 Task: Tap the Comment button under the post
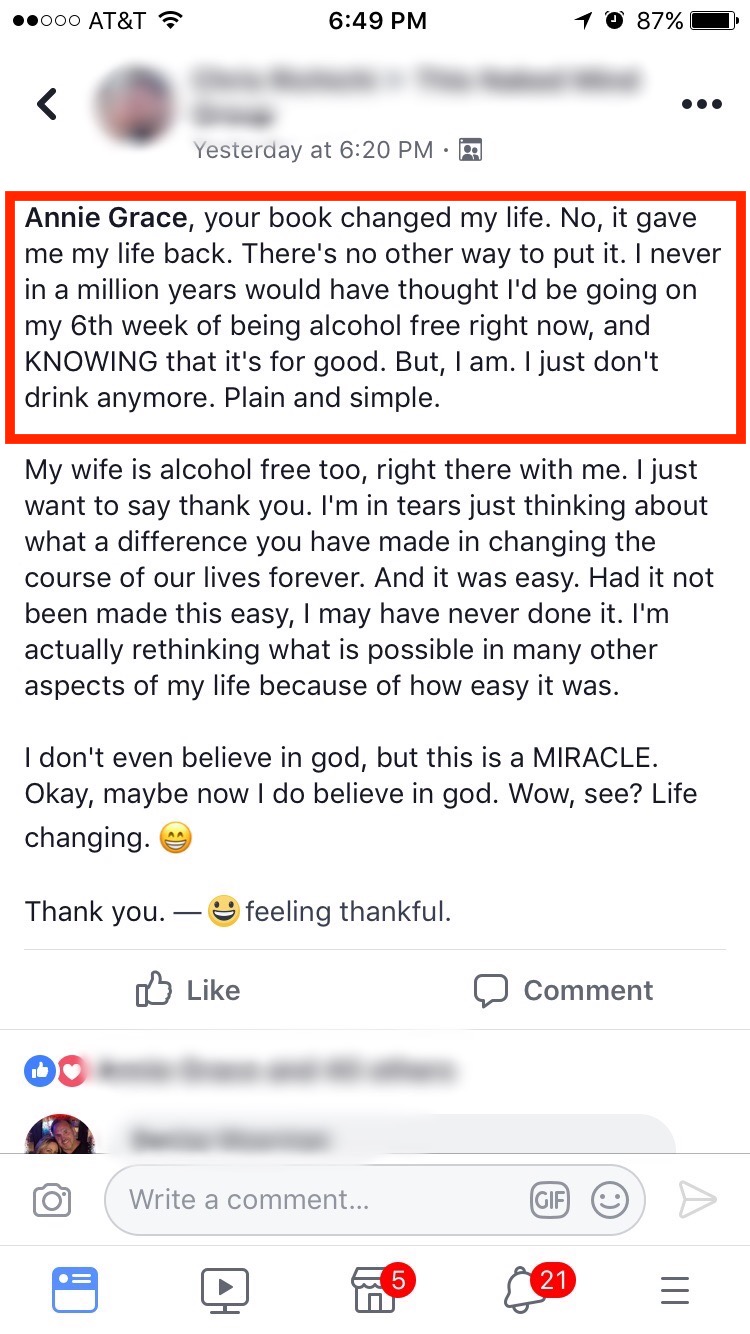point(563,990)
